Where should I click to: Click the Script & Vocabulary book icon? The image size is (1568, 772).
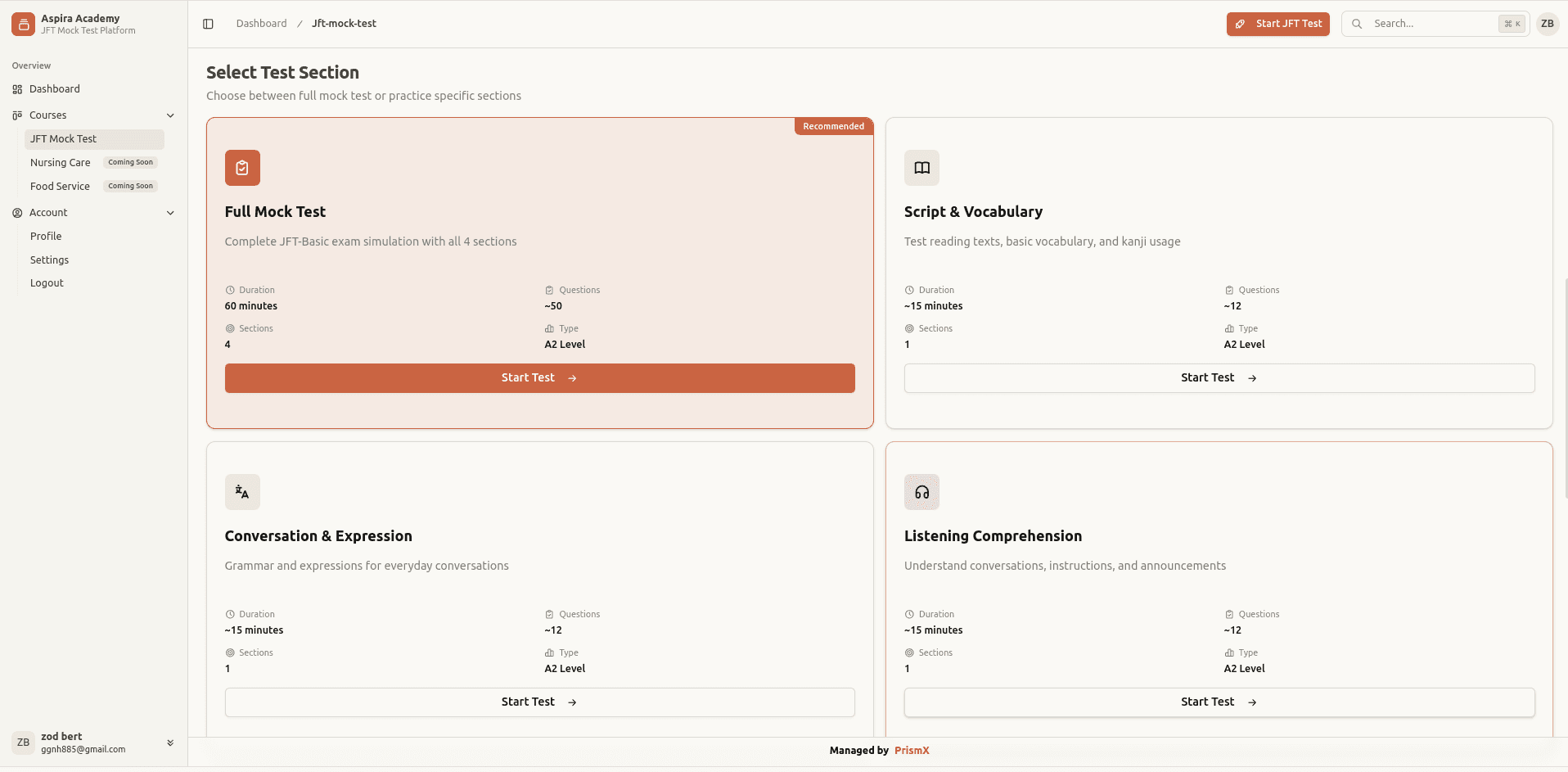coord(921,168)
